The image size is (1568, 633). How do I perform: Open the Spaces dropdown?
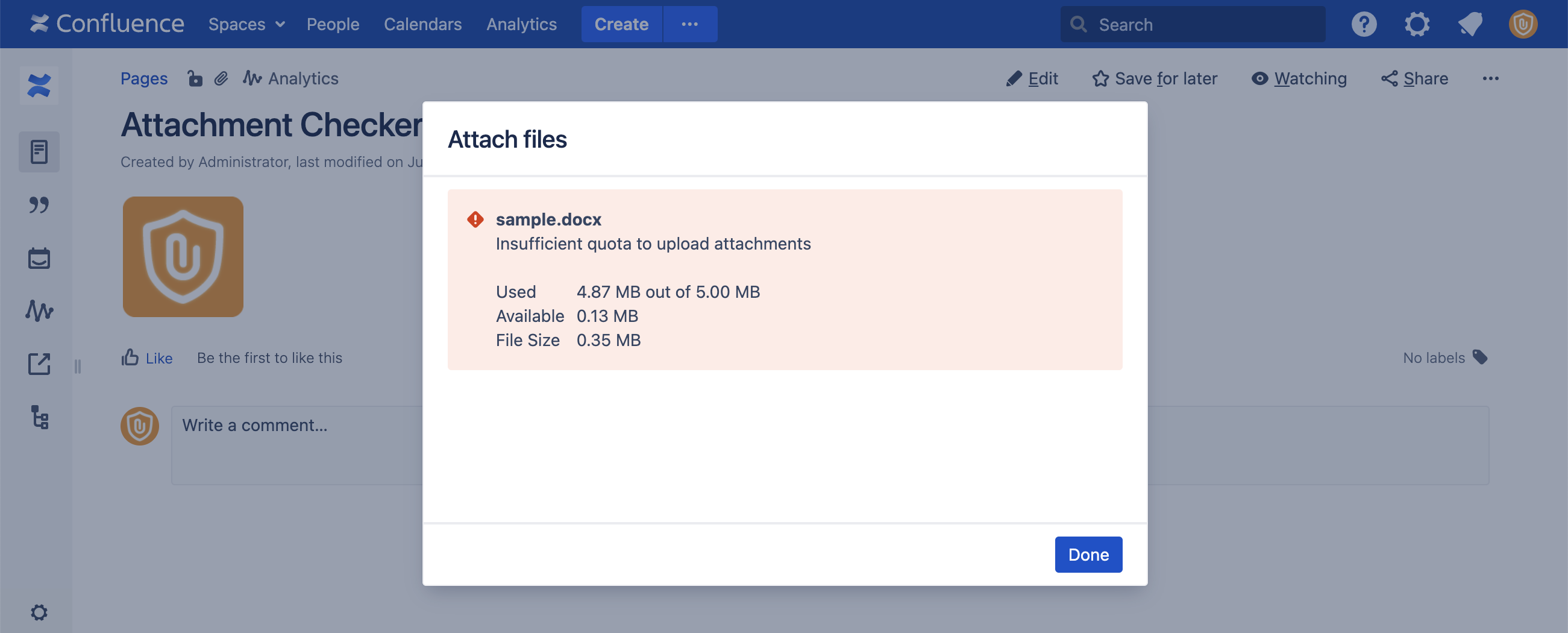point(246,24)
